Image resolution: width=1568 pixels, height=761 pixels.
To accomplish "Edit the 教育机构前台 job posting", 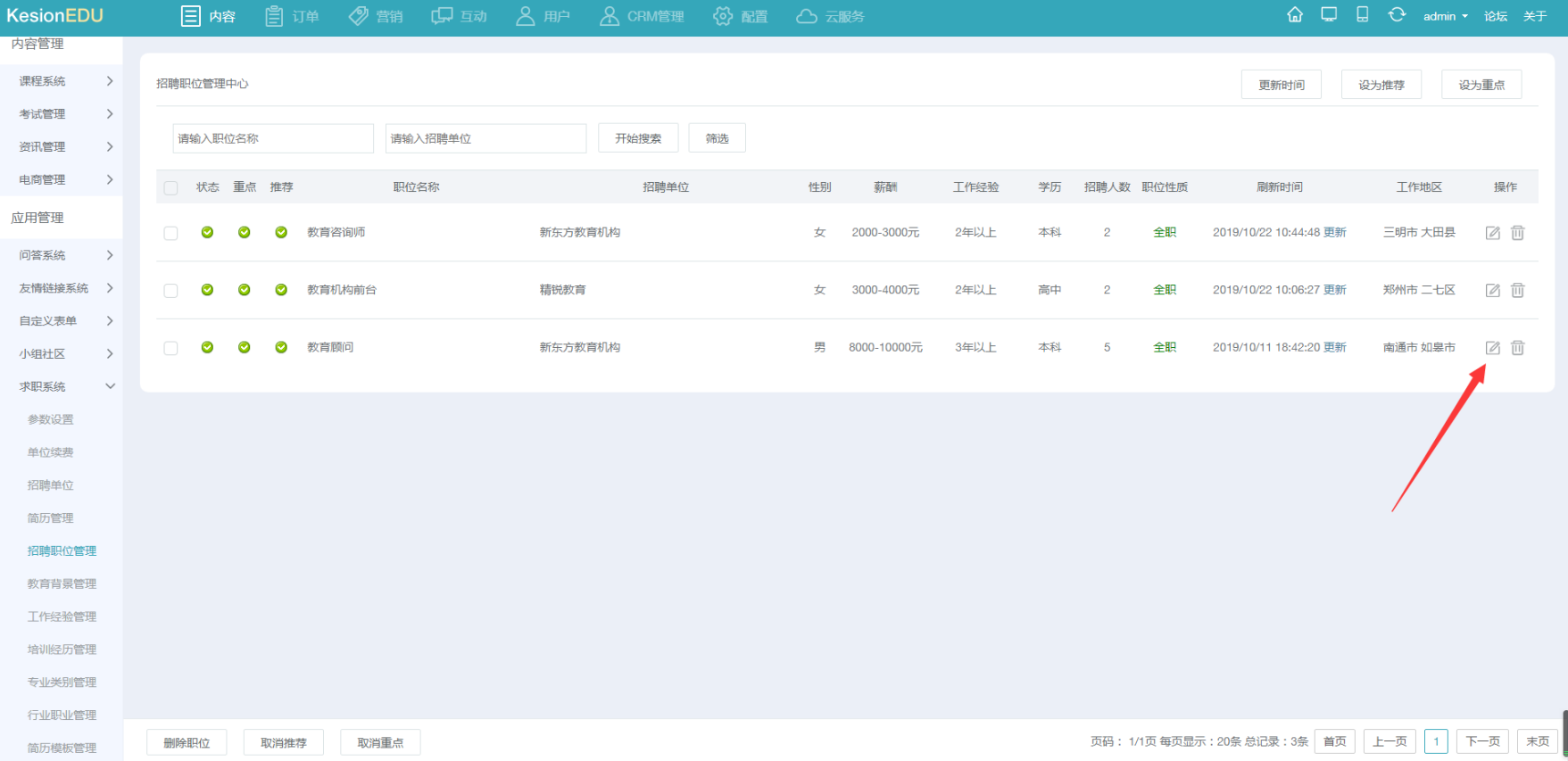I will (x=1492, y=290).
